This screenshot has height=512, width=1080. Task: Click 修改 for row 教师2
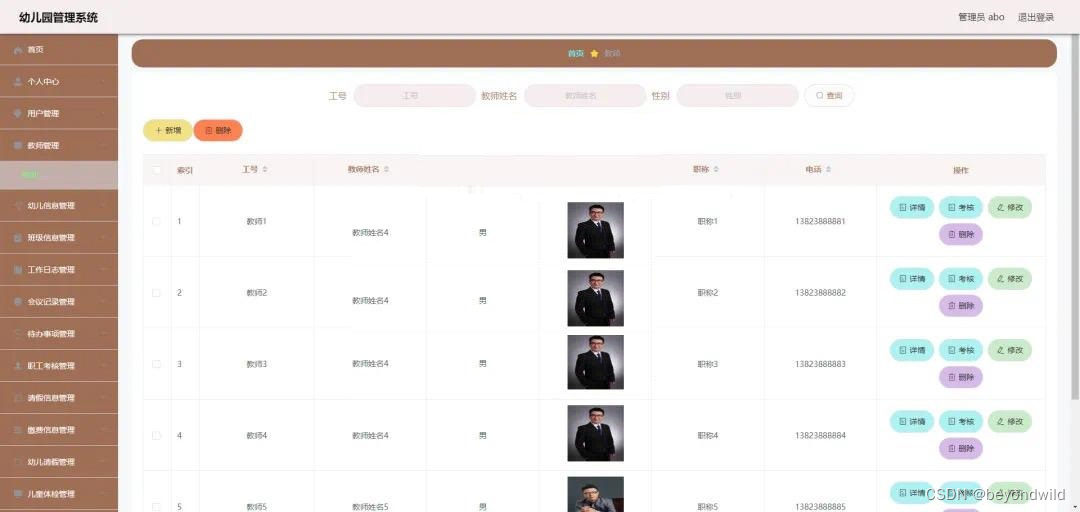(1010, 279)
